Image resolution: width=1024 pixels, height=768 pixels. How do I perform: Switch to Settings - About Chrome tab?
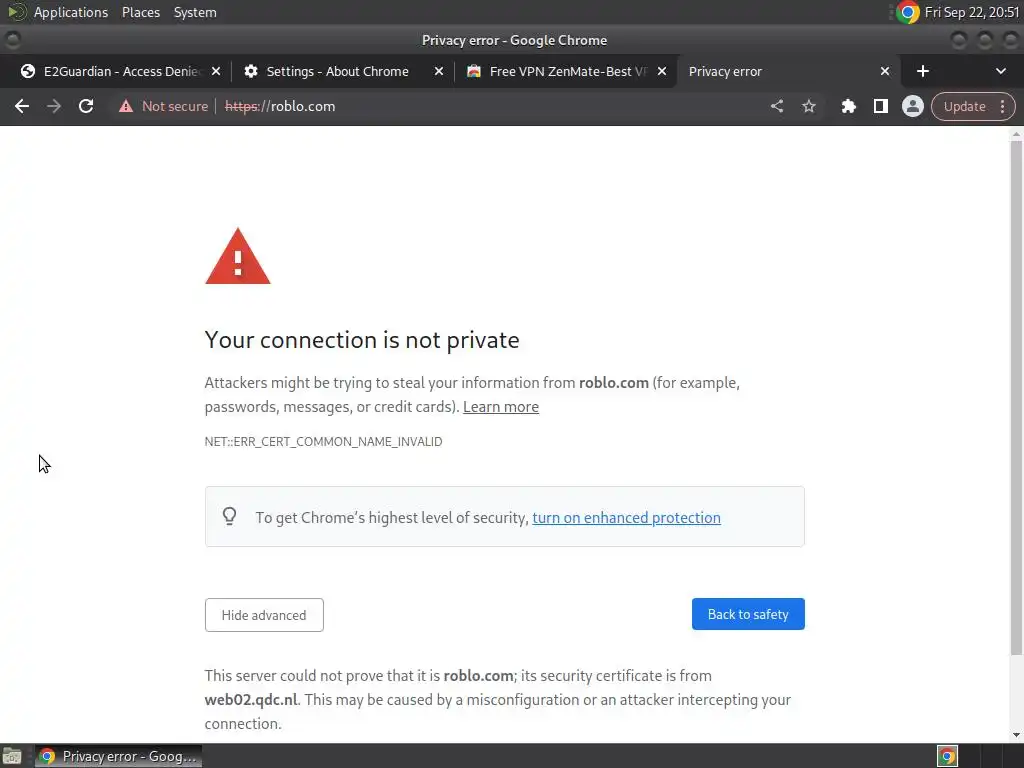pyautogui.click(x=336, y=71)
